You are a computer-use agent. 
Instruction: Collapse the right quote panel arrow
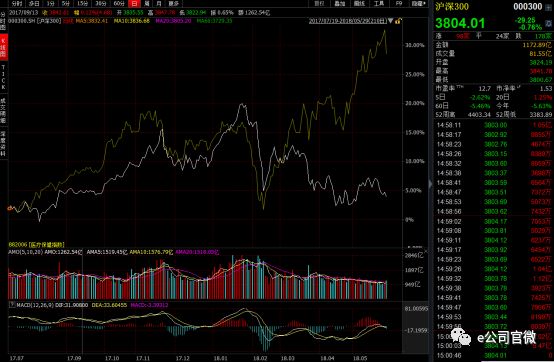(430, 184)
